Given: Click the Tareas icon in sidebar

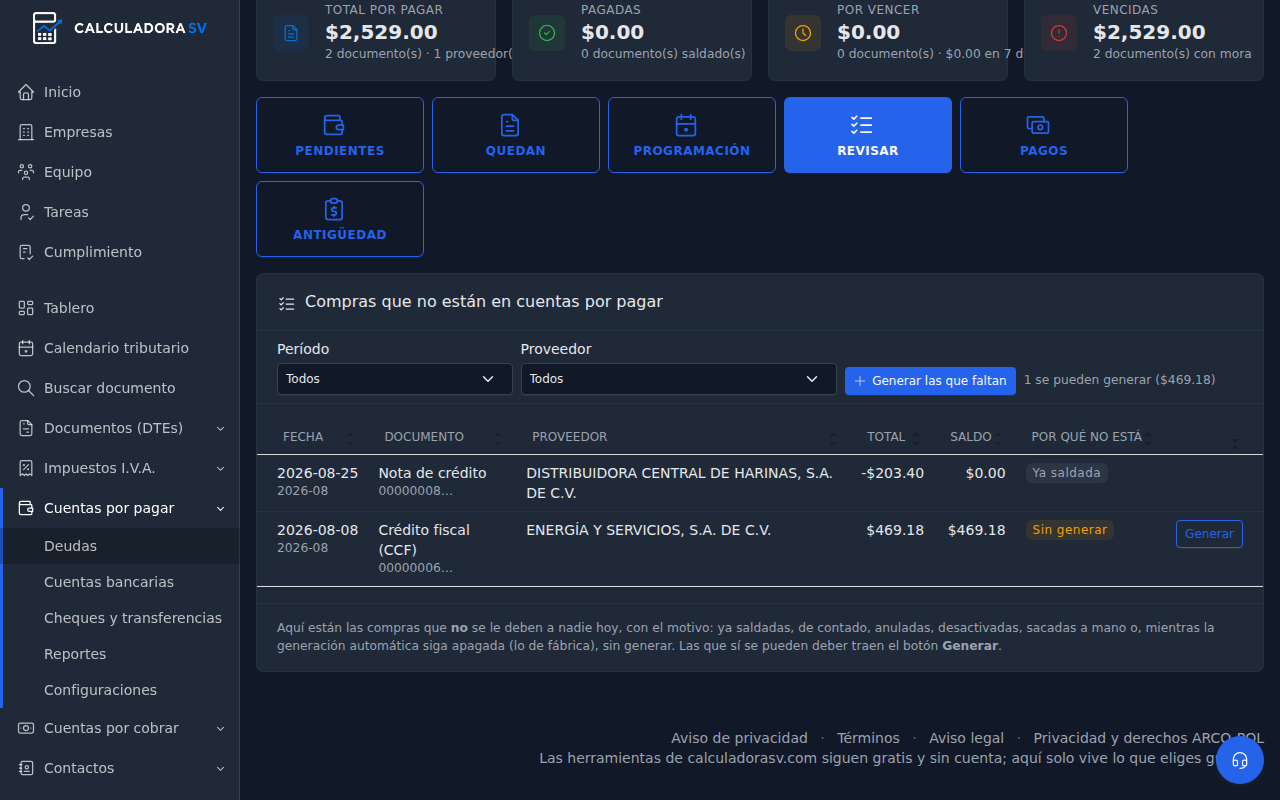Looking at the screenshot, I should [26, 212].
